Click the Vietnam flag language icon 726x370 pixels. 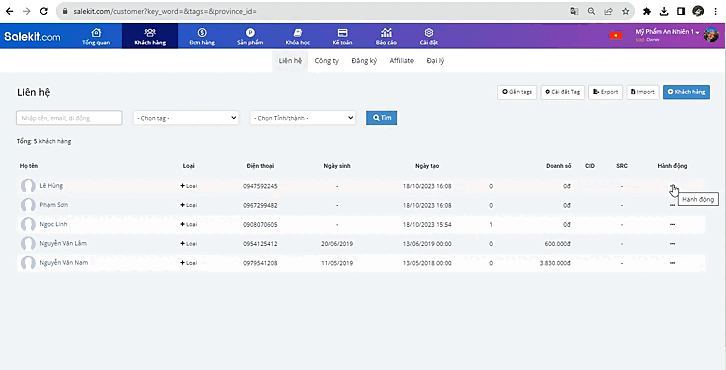tap(616, 35)
